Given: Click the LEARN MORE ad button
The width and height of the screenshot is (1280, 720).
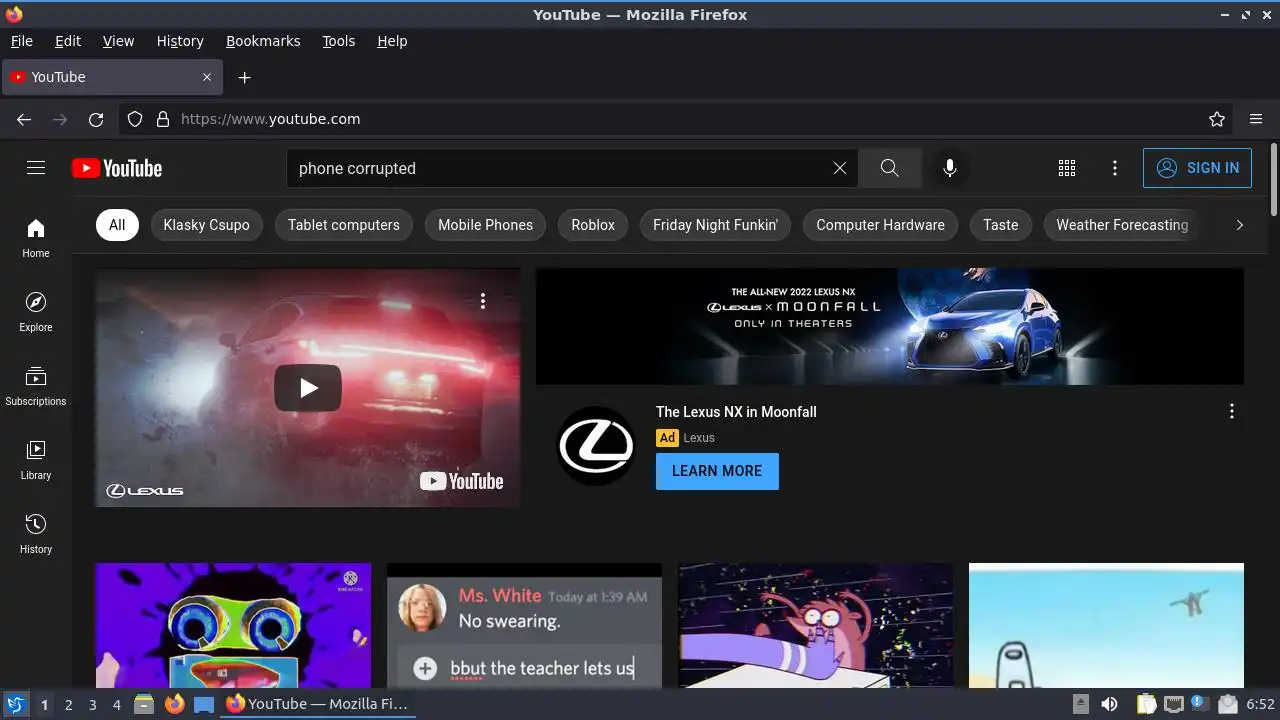Looking at the screenshot, I should tap(717, 471).
